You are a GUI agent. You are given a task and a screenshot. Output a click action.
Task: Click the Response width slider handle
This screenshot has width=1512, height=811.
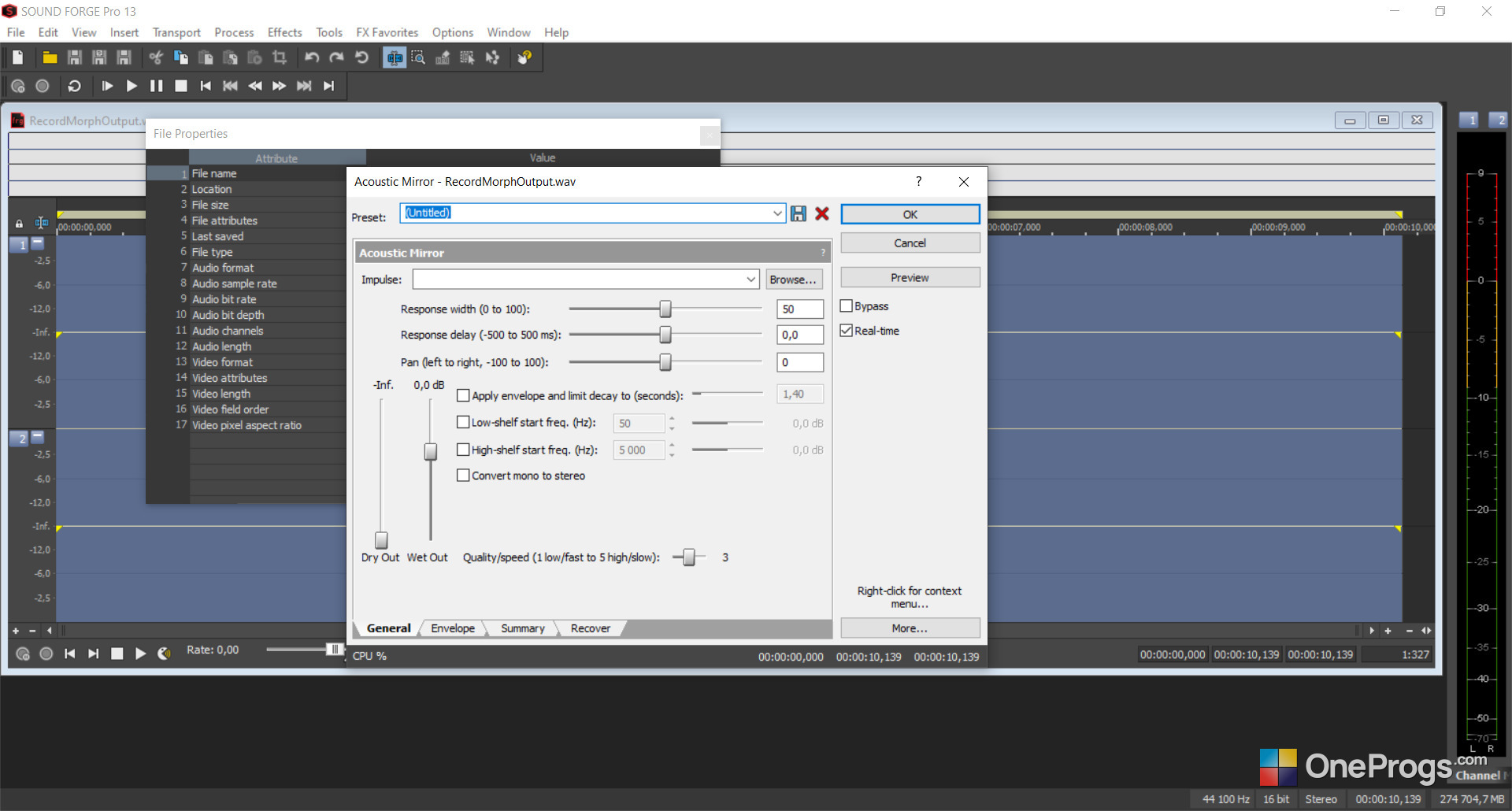tap(665, 309)
